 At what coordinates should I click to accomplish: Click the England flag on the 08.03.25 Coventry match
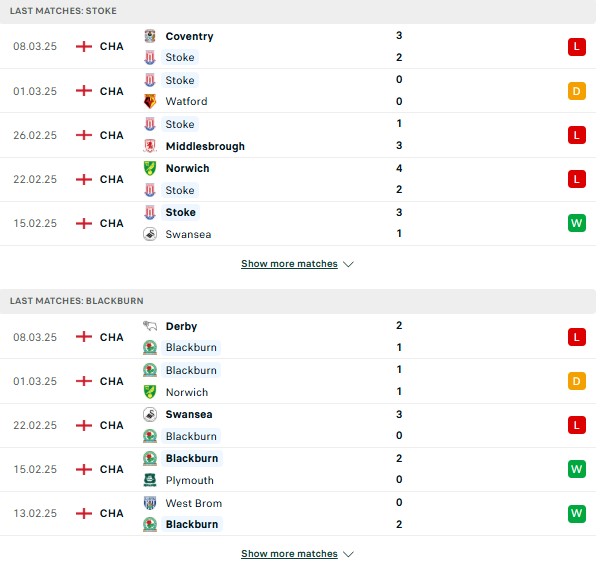84,46
